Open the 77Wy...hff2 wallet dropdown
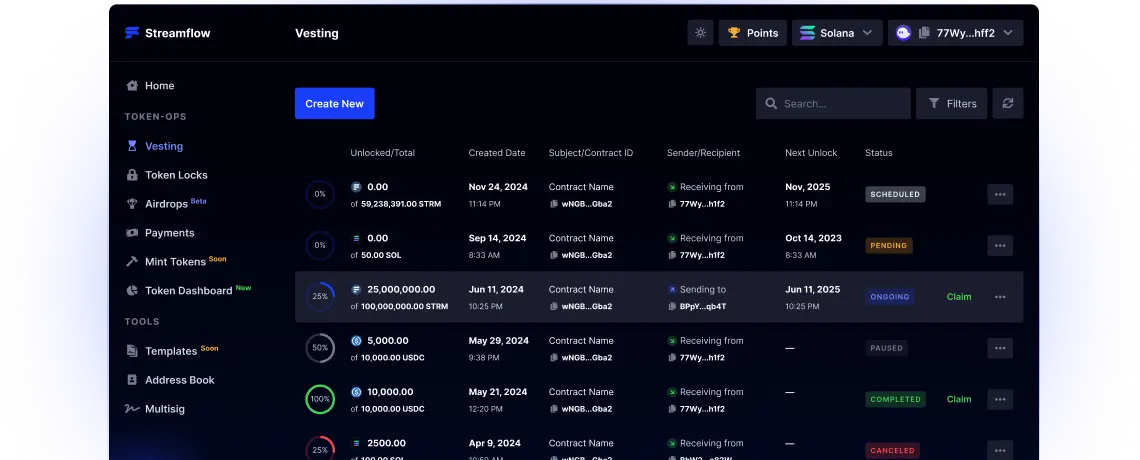1140x460 pixels. point(955,33)
